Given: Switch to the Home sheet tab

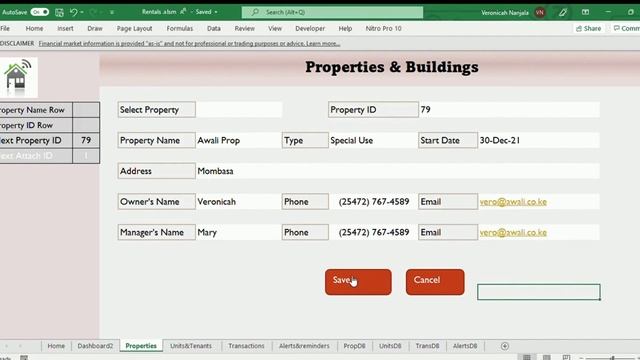Looking at the screenshot, I should [56, 346].
